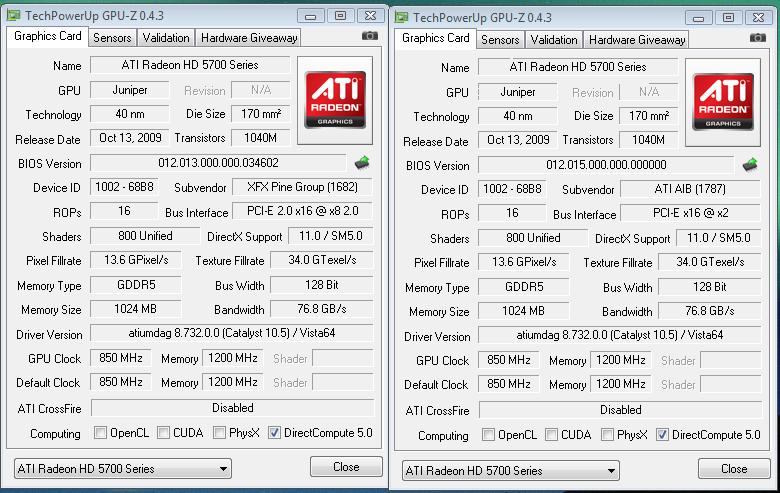The width and height of the screenshot is (780, 493).
Task: Click Memory Size 1024 MB in right window
Action: pos(523,311)
